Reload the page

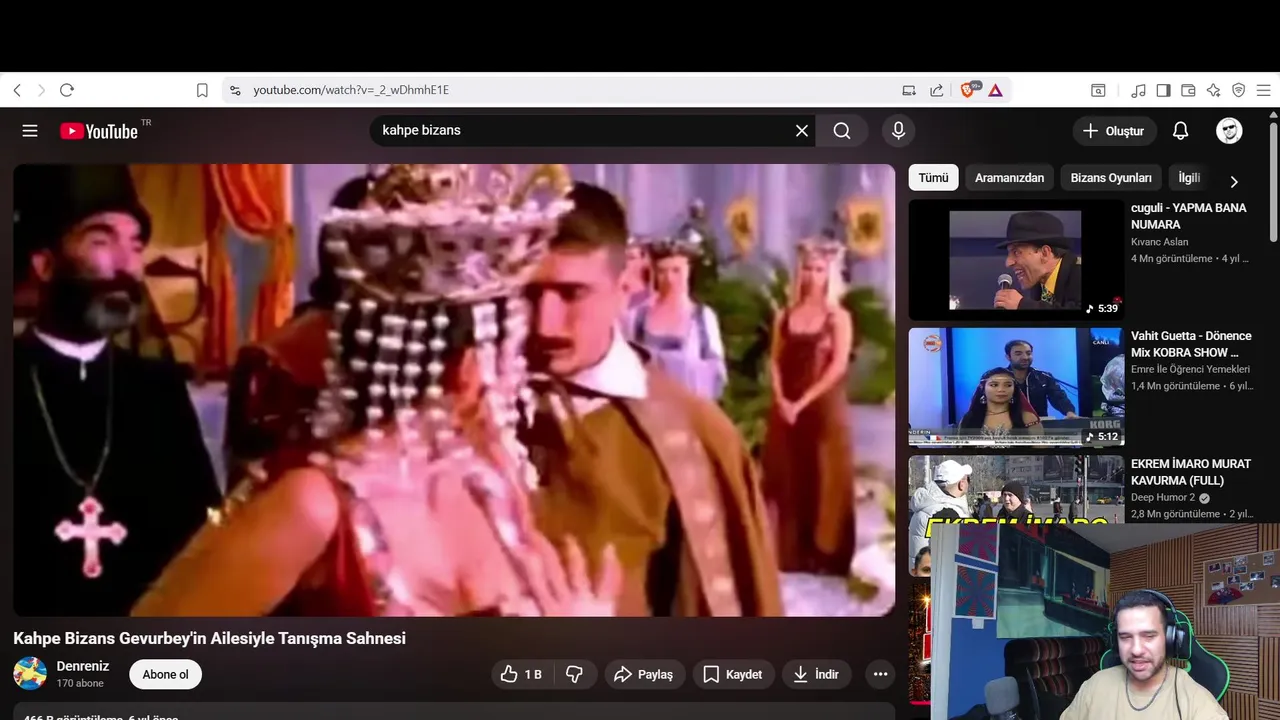coord(67,90)
